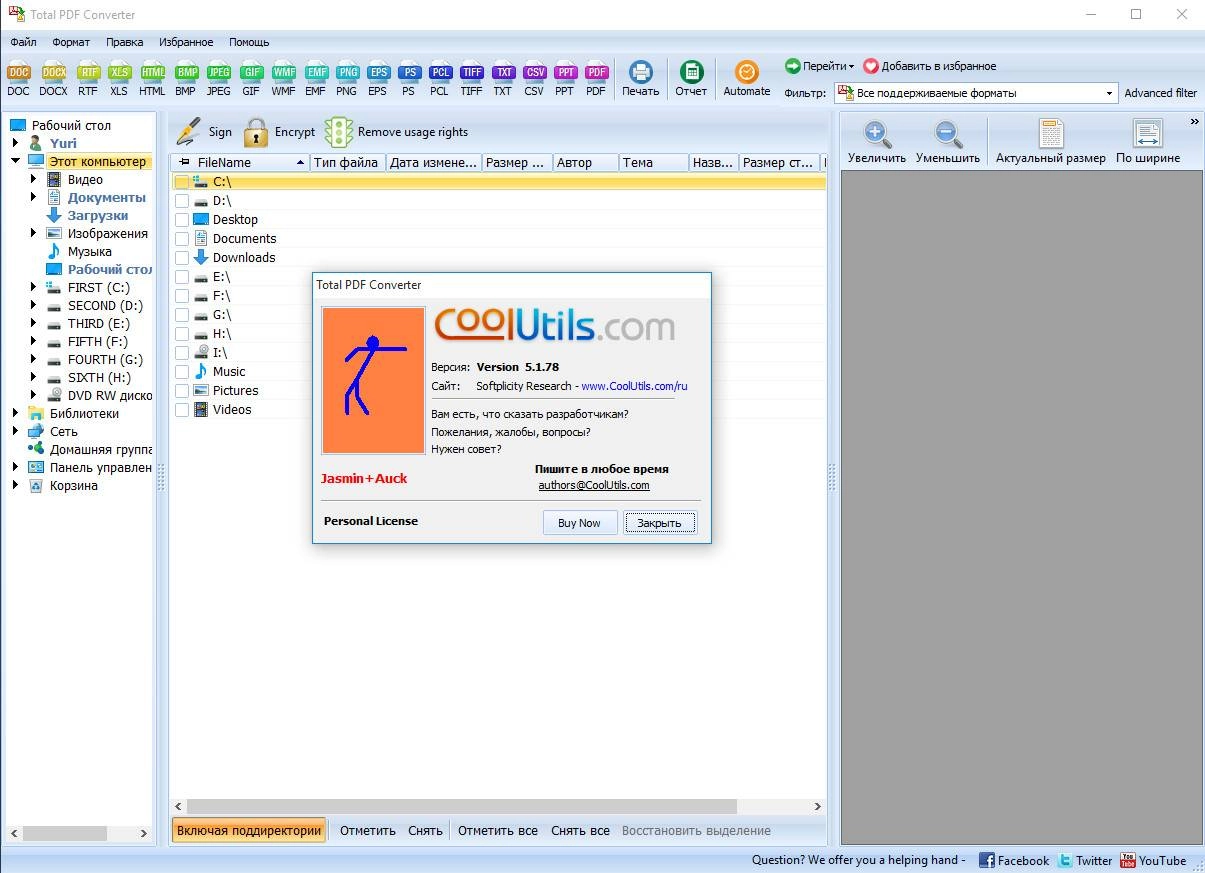The width and height of the screenshot is (1205, 873).
Task: Expand the Yuri tree node
Action: pos(15,143)
